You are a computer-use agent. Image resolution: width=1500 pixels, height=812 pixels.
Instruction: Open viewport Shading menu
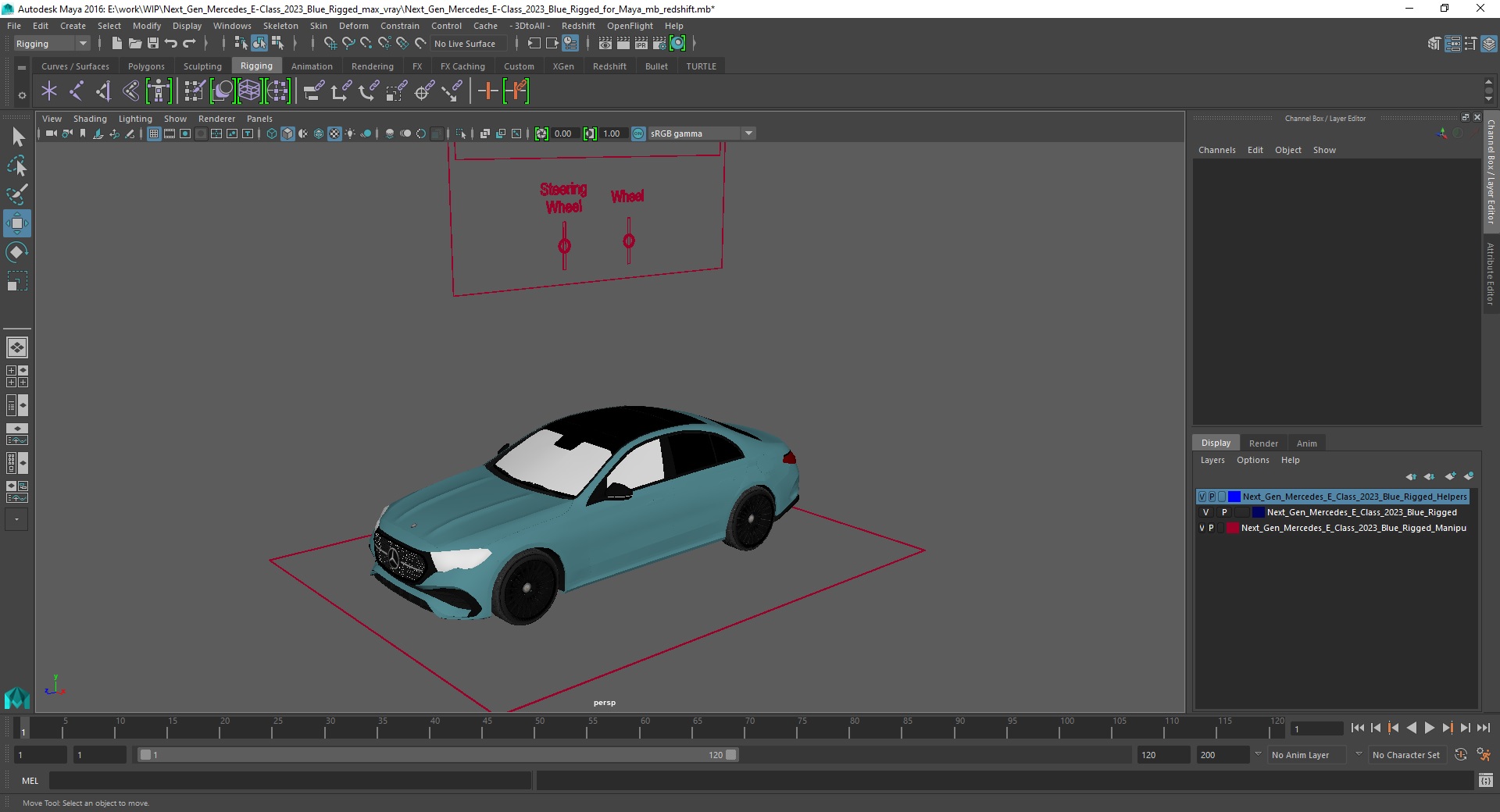point(90,119)
